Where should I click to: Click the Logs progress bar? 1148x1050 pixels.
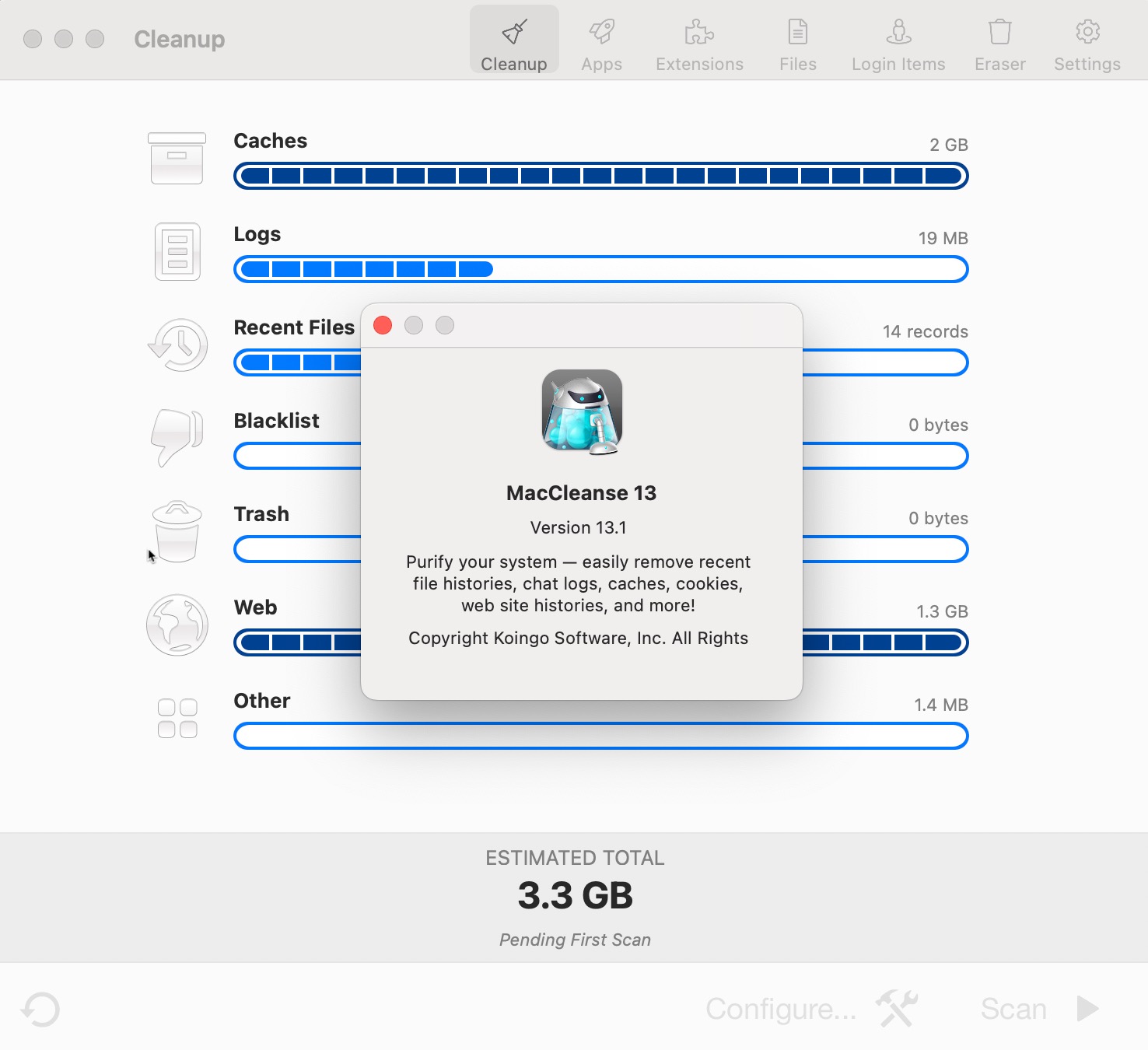click(601, 269)
